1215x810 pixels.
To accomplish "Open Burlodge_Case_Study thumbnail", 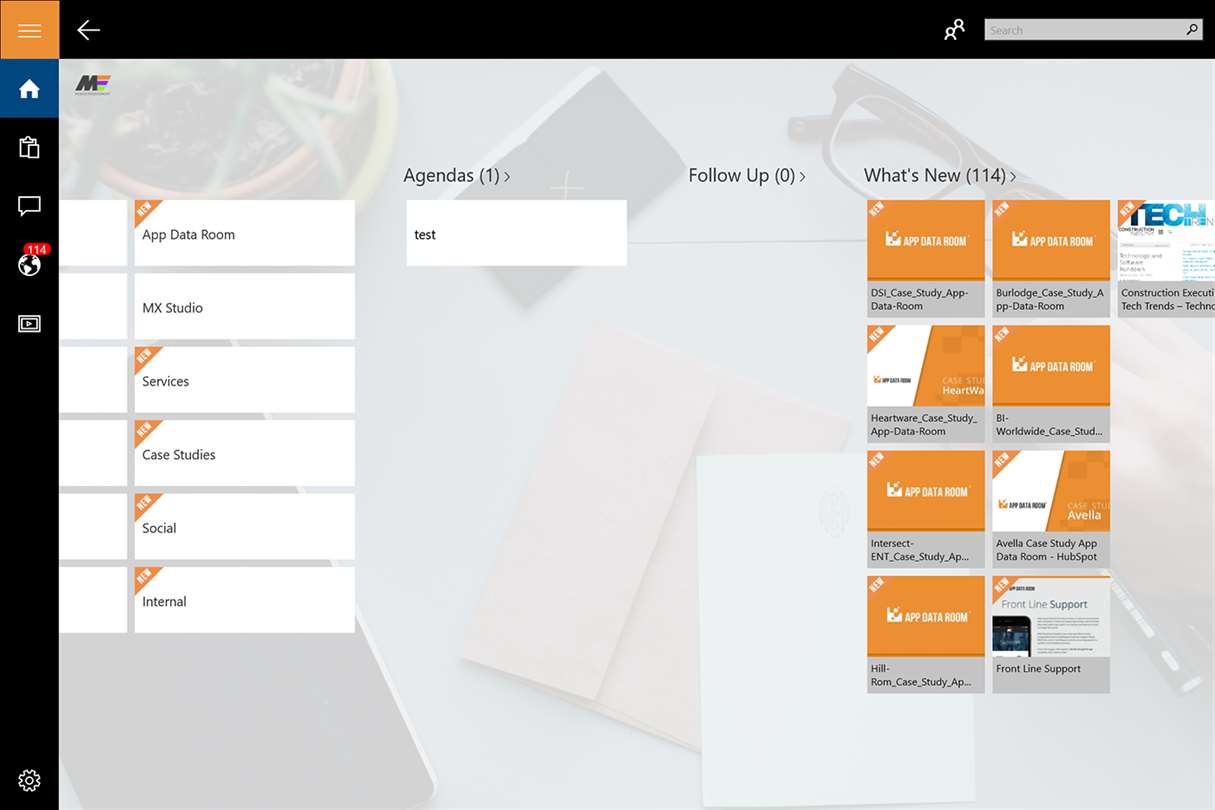I will (x=1051, y=259).
